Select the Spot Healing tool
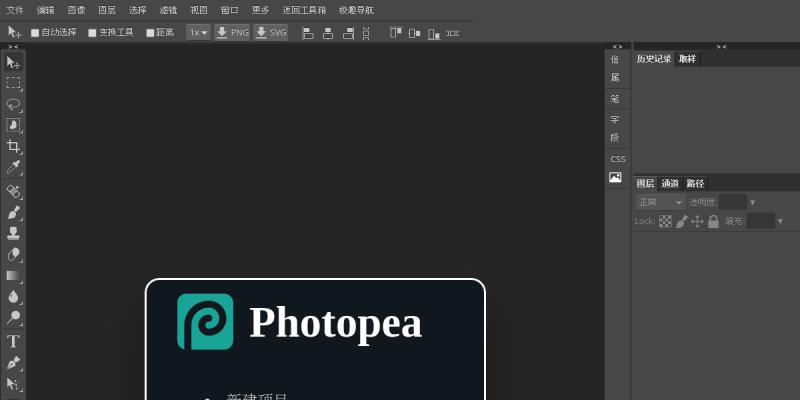The image size is (800, 400). (x=13, y=192)
